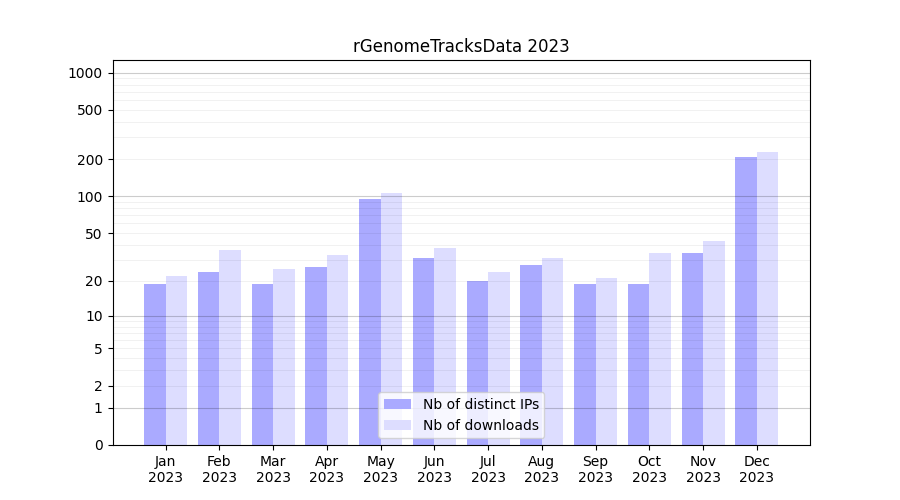Click the chart title rGenomeTracksData 2023
This screenshot has height=500, width=900.
pos(461,46)
